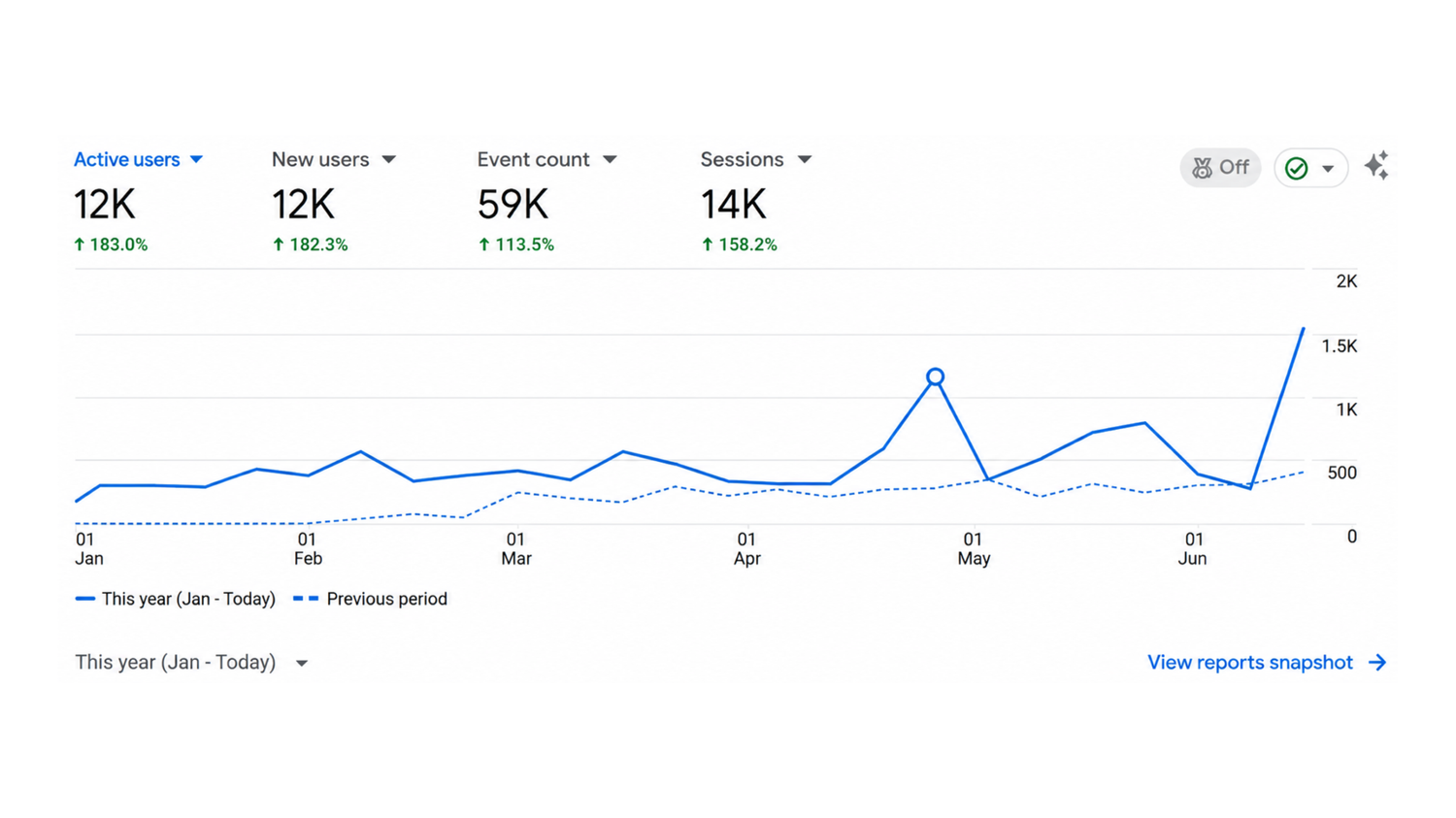Open the Sessions metric dropdown arrow
This screenshot has width=1456, height=818.
(x=805, y=159)
